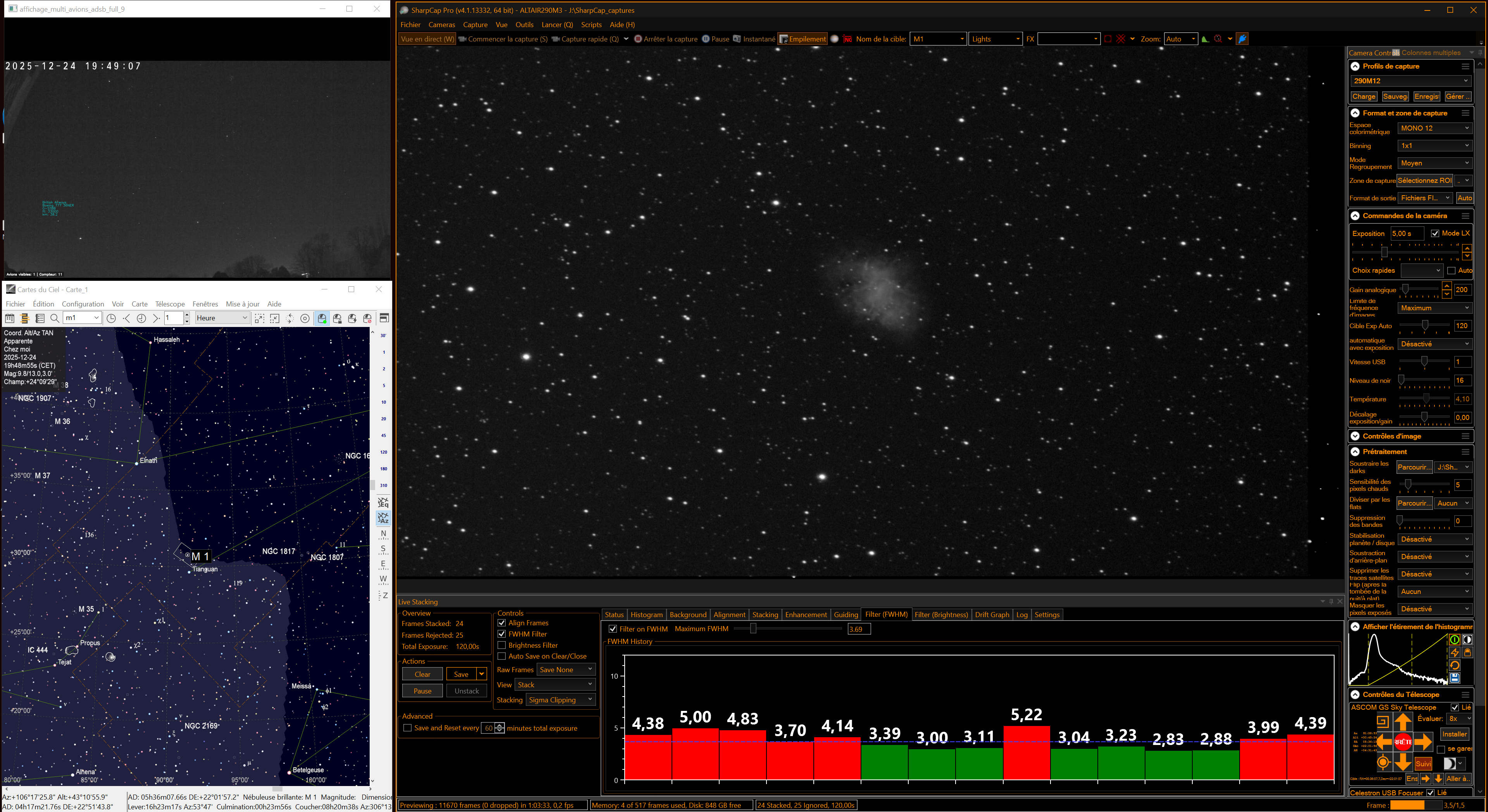Click the telescope abort slew icon

367,318
